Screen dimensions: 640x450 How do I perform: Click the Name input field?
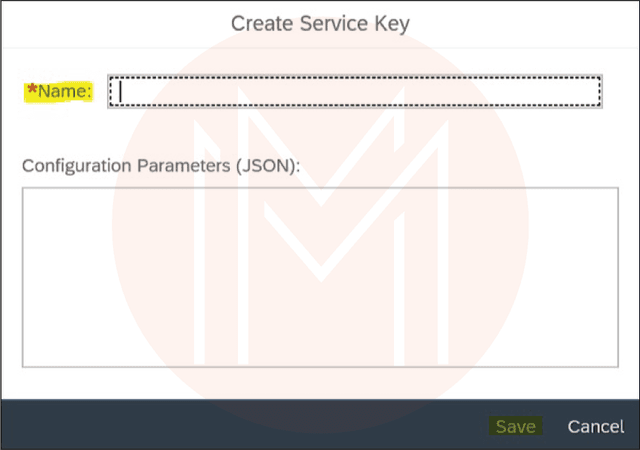[x=355, y=91]
